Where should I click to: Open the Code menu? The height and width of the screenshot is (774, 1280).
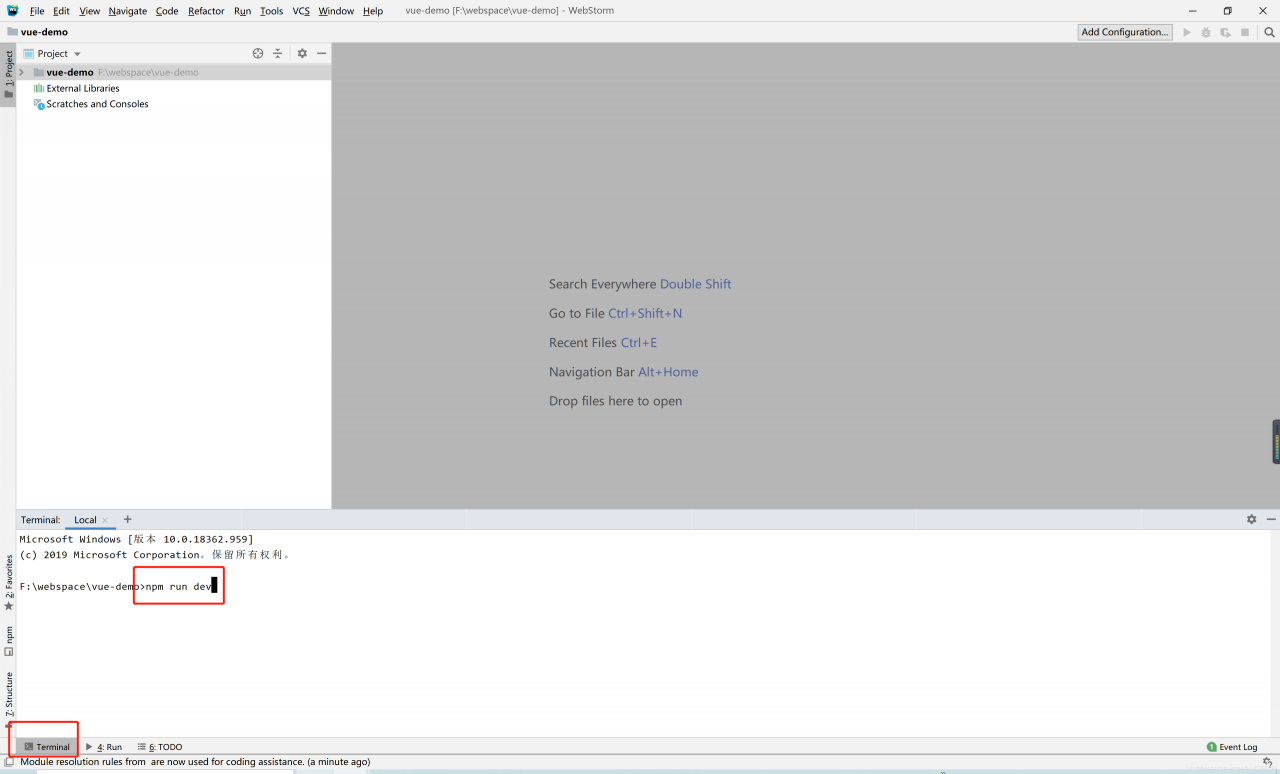(167, 11)
